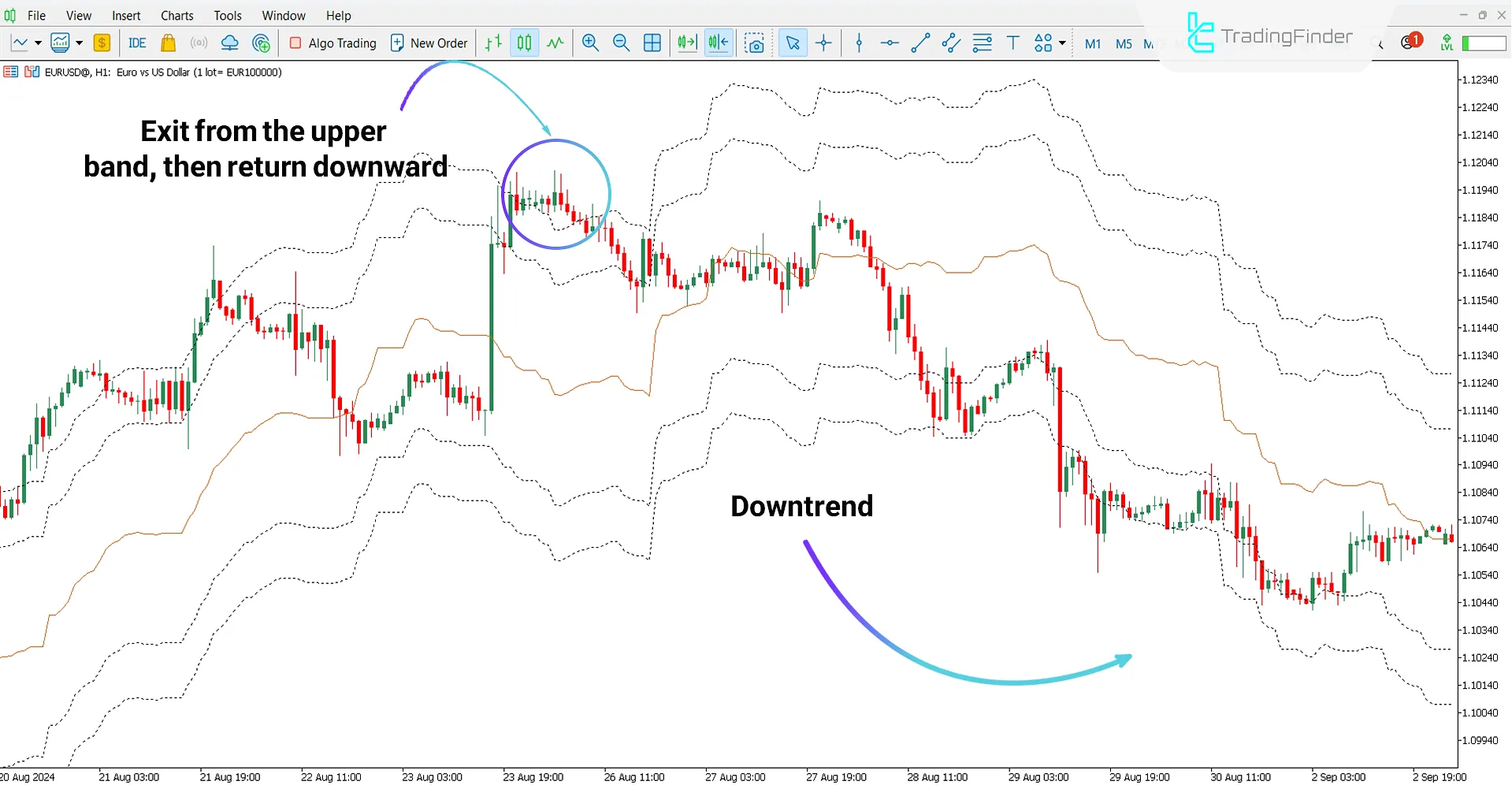Select the Trendline drawing tool

[919, 43]
